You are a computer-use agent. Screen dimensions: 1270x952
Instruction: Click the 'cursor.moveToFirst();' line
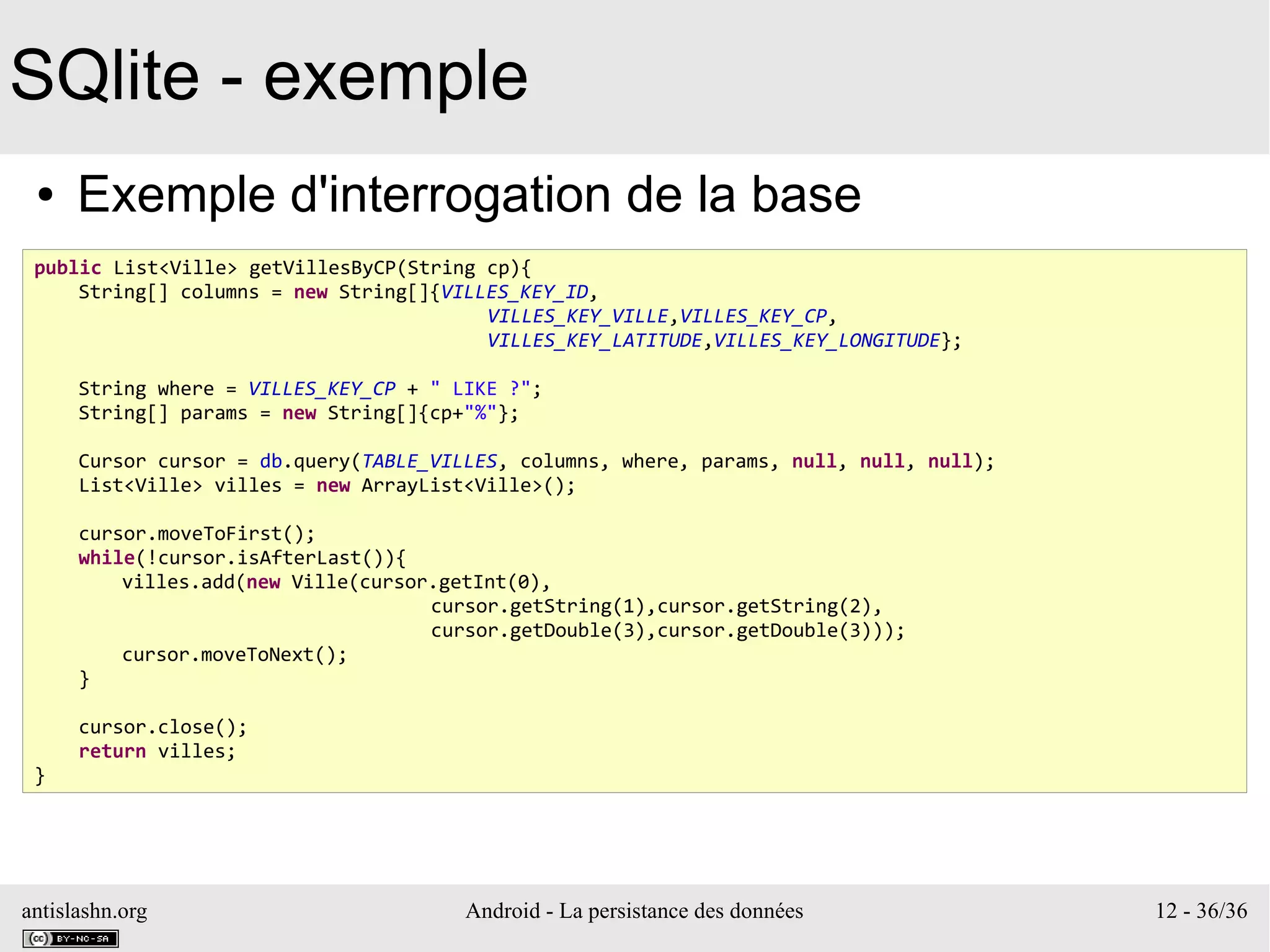click(197, 534)
